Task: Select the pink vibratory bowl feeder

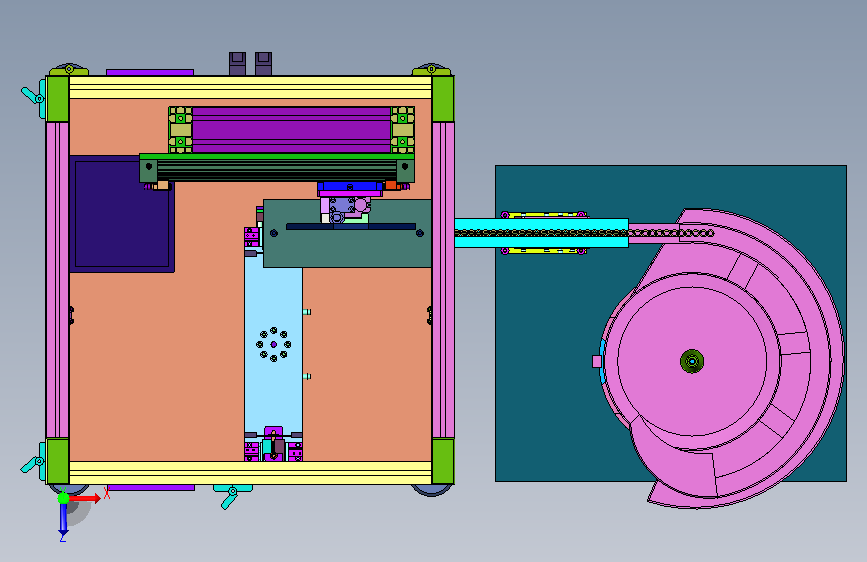Action: (724, 358)
